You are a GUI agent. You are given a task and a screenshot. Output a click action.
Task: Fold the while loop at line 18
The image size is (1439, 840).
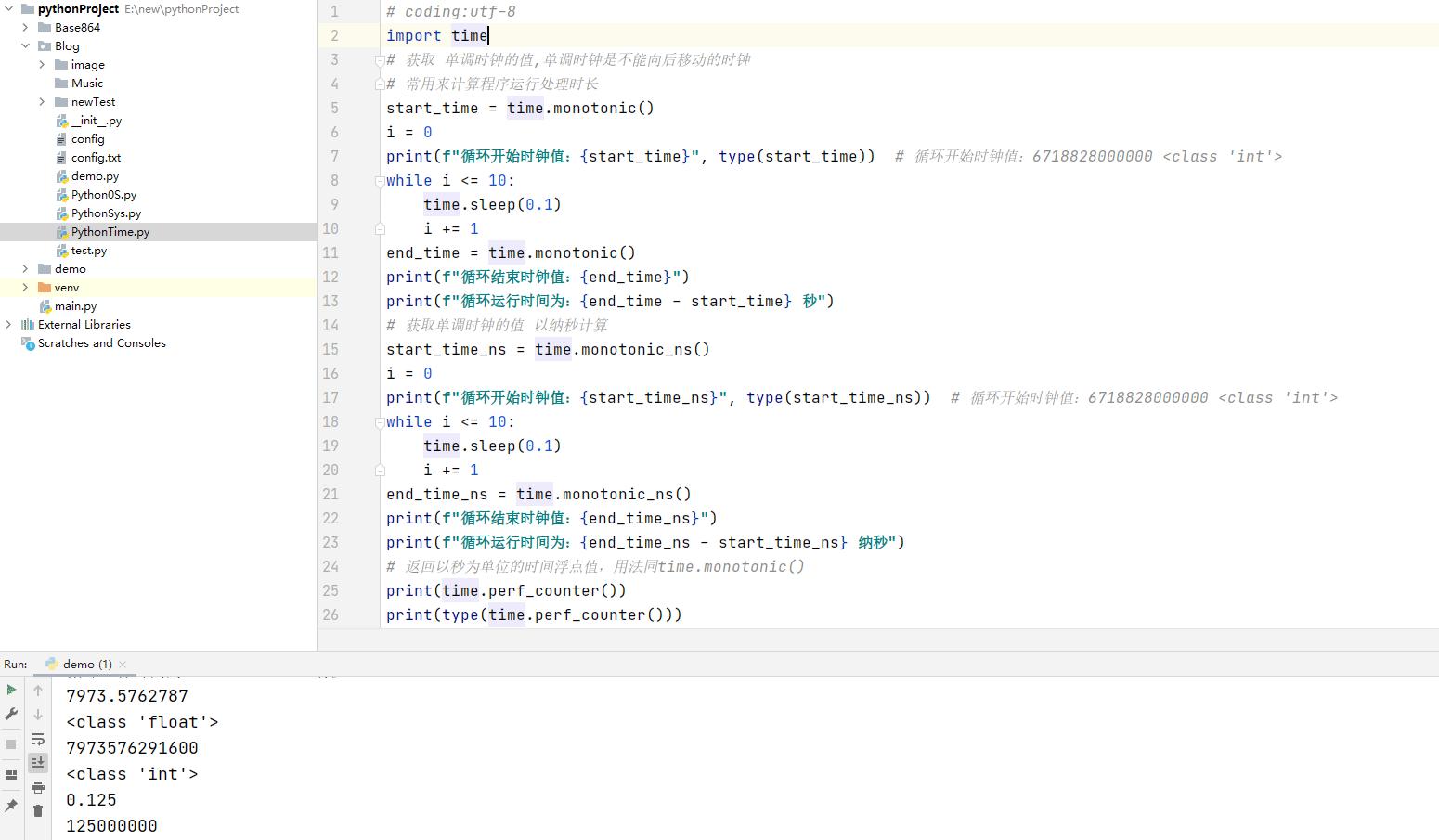(x=380, y=422)
